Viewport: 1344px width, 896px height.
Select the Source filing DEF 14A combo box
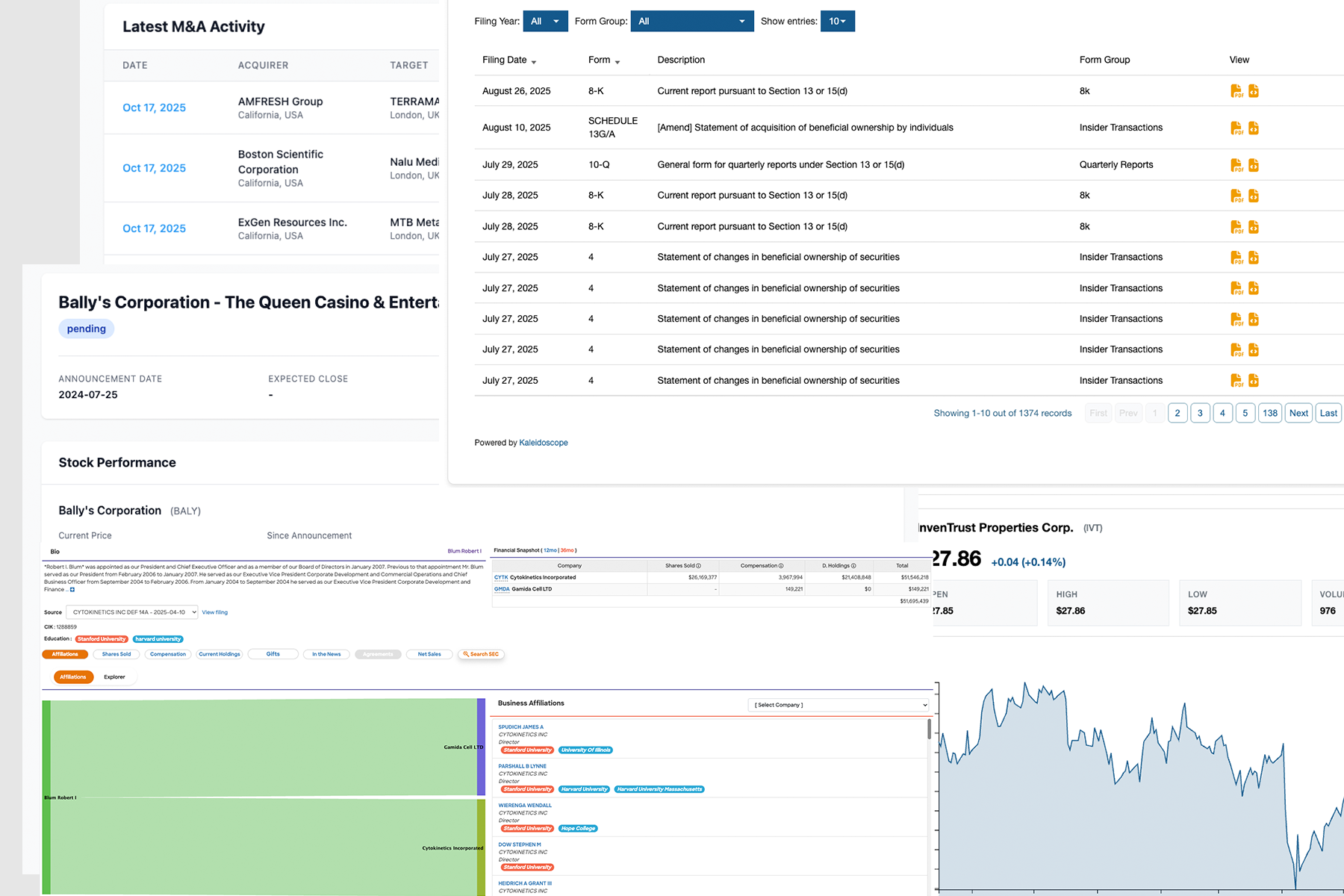click(x=131, y=612)
